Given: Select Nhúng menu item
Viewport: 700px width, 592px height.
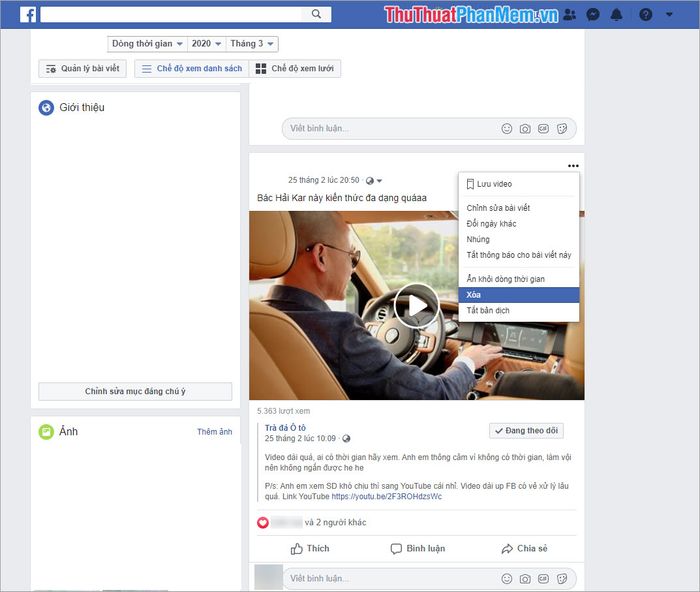Looking at the screenshot, I should point(519,239).
